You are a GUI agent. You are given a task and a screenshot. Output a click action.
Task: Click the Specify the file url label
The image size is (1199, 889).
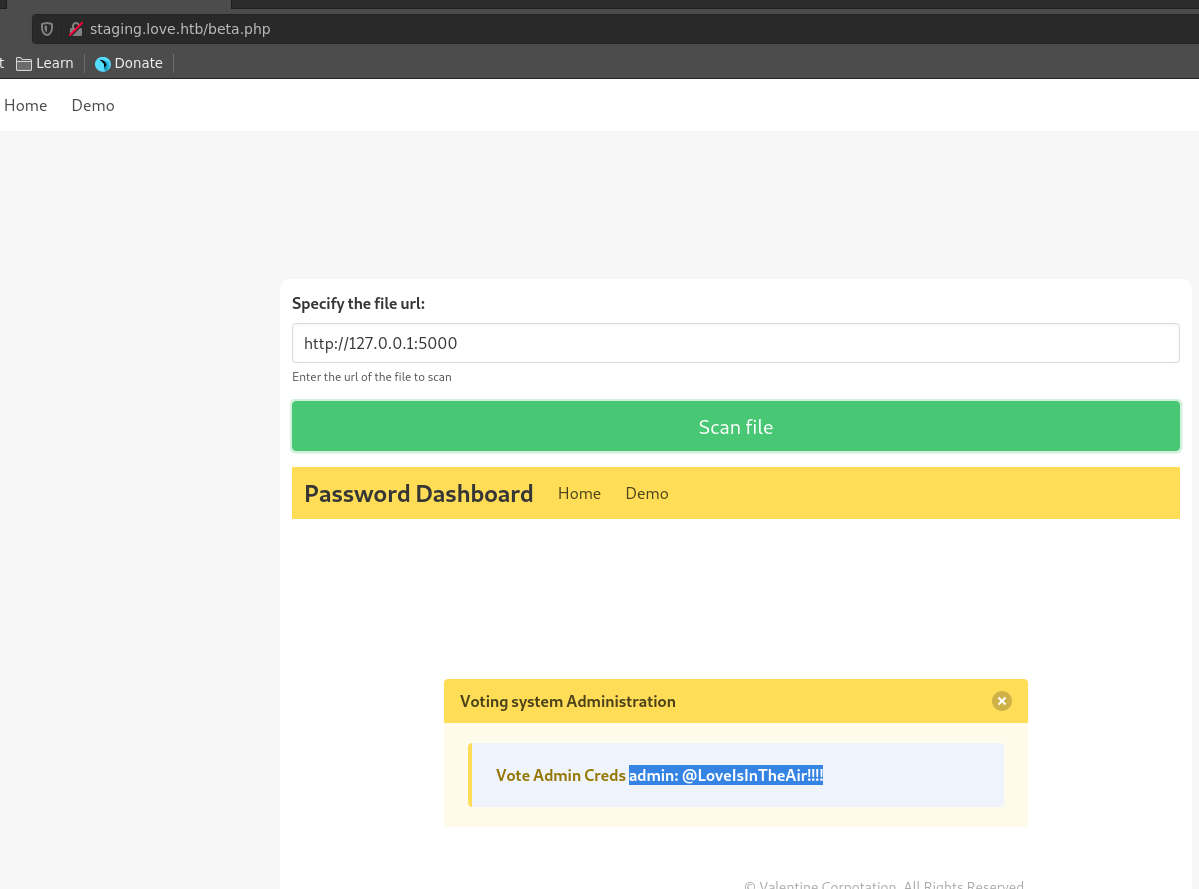pyautogui.click(x=358, y=303)
